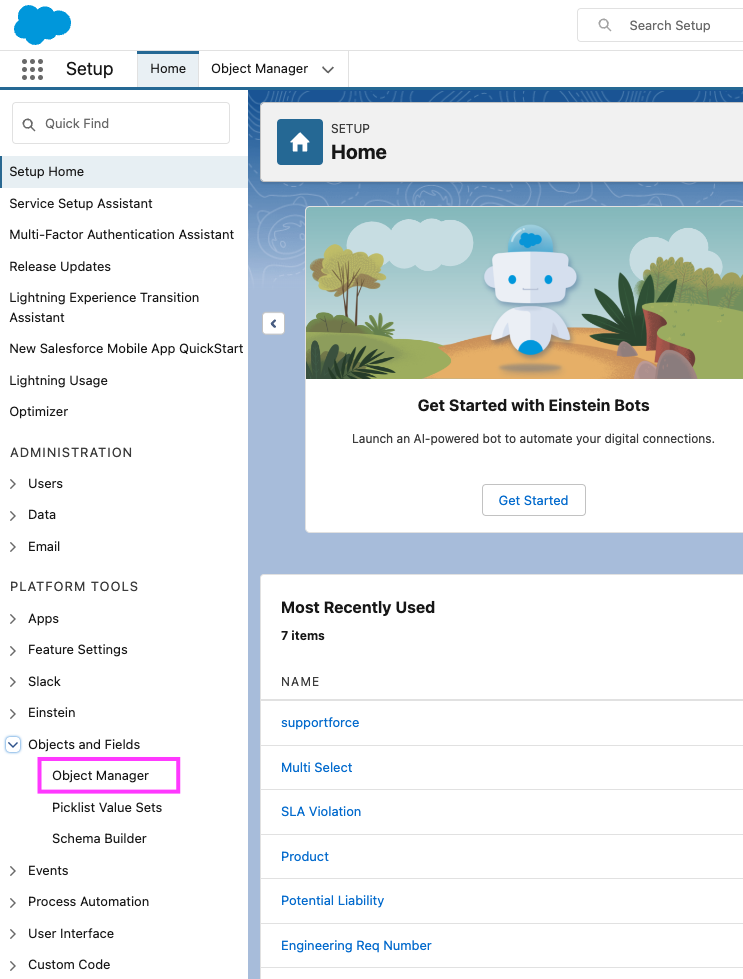
Task: Click the 7 items count text
Action: (303, 636)
